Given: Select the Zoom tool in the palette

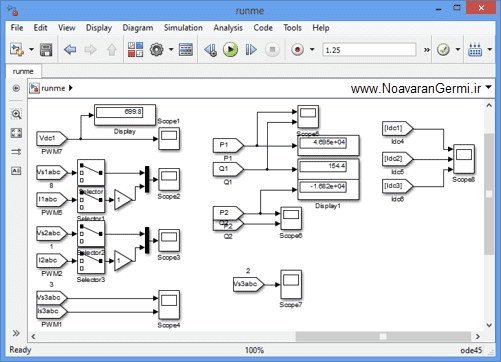Looking at the screenshot, I should pos(16,114).
